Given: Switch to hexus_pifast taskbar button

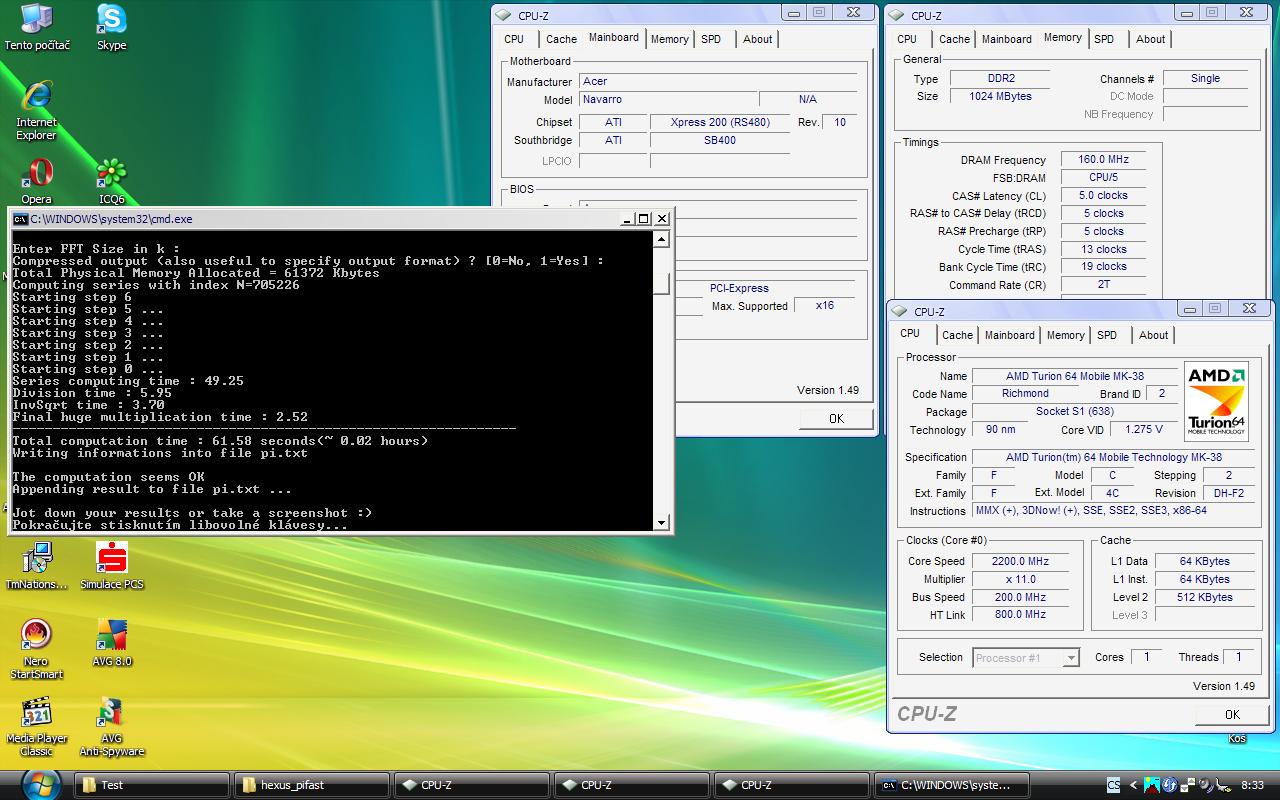Looking at the screenshot, I should [x=313, y=785].
